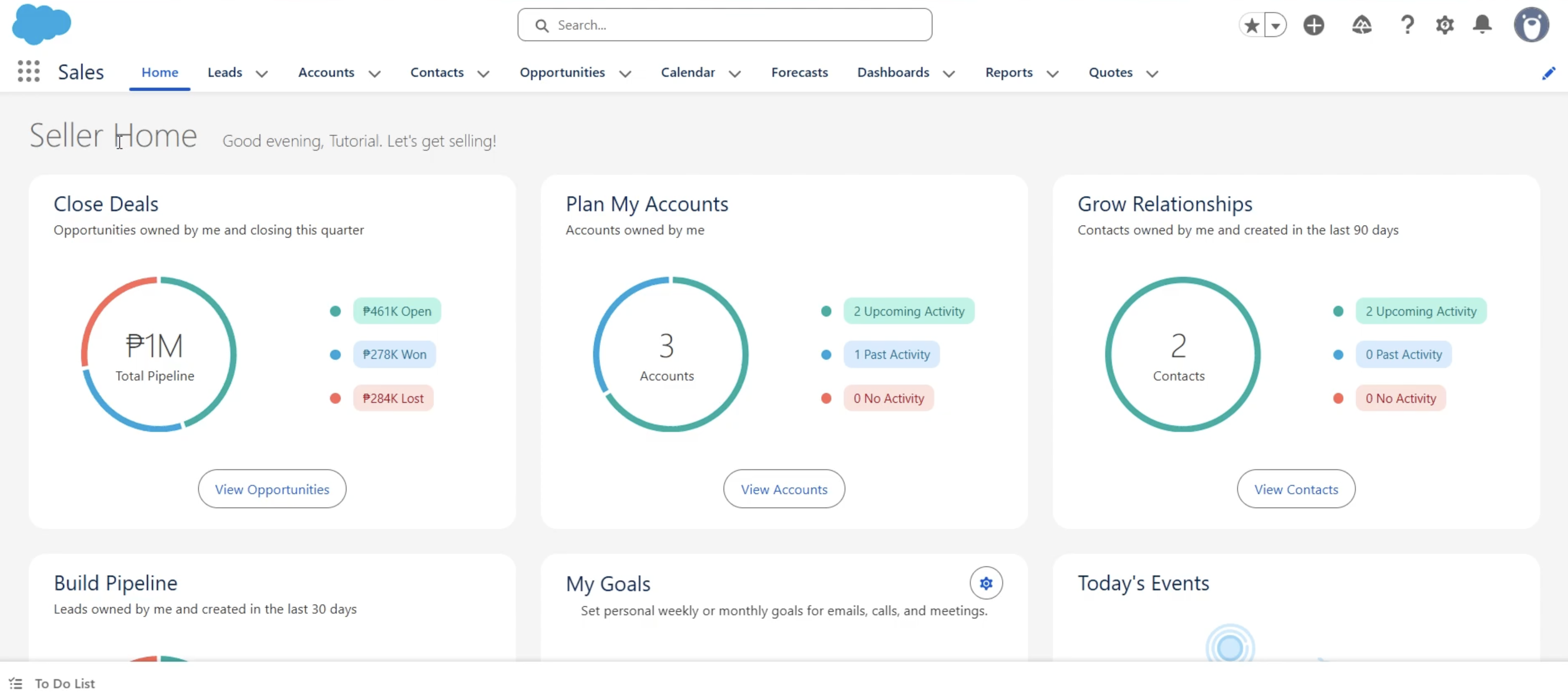This screenshot has height=699, width=1568.
Task: Open the Reports tab
Action: [x=1009, y=72]
